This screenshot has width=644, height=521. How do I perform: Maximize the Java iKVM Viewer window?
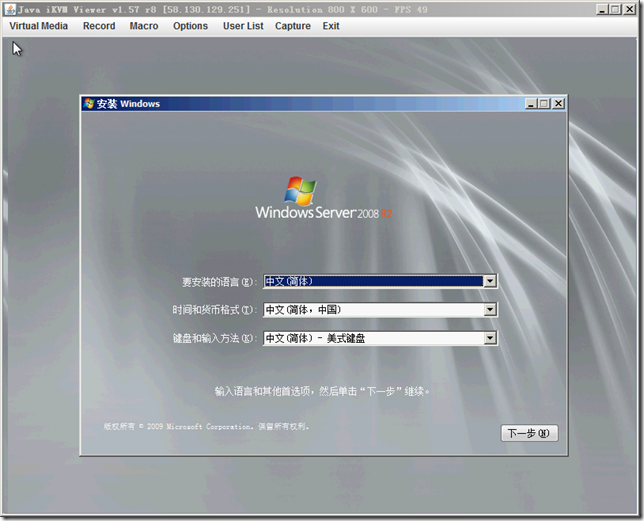tap(616, 9)
